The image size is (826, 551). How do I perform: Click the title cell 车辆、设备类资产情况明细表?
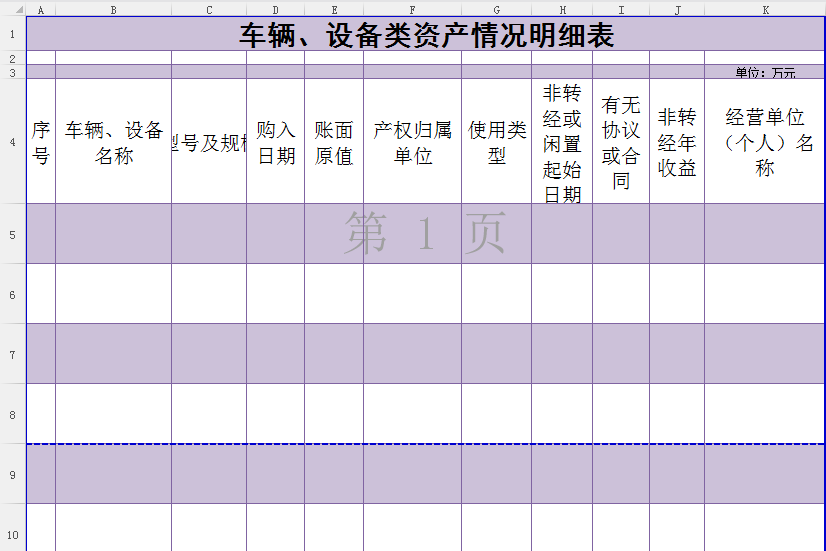tap(425, 36)
